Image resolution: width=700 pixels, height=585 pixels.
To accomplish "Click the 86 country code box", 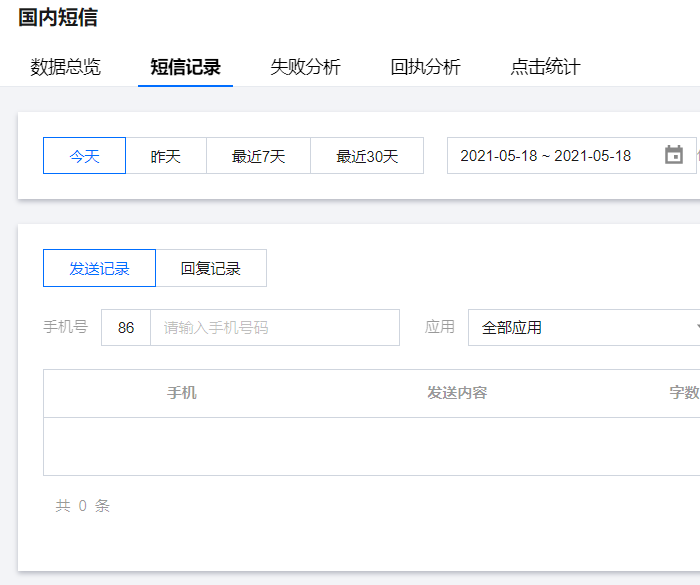I will coord(126,328).
